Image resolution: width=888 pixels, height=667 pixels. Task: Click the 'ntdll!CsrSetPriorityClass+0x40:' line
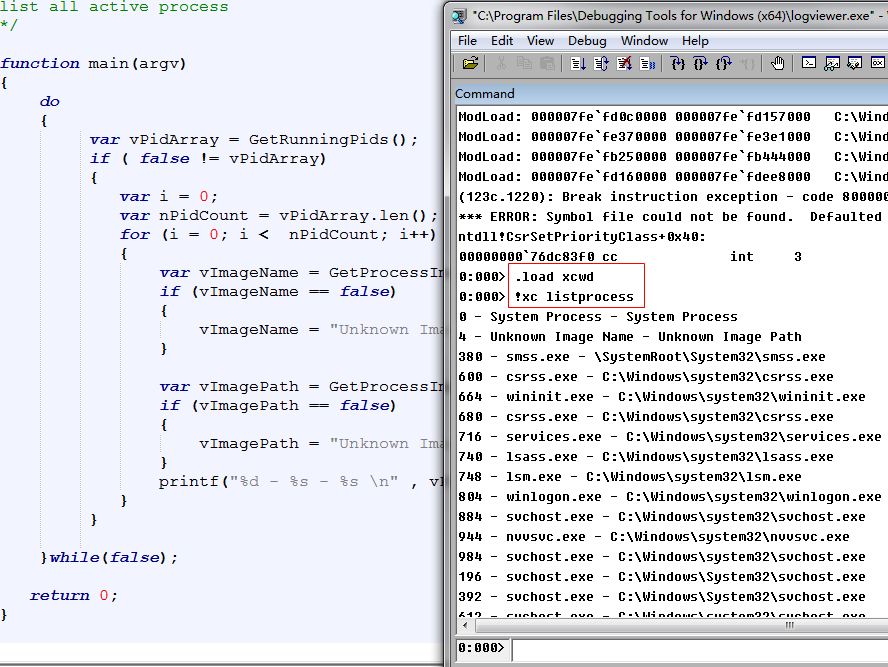[x=582, y=237]
